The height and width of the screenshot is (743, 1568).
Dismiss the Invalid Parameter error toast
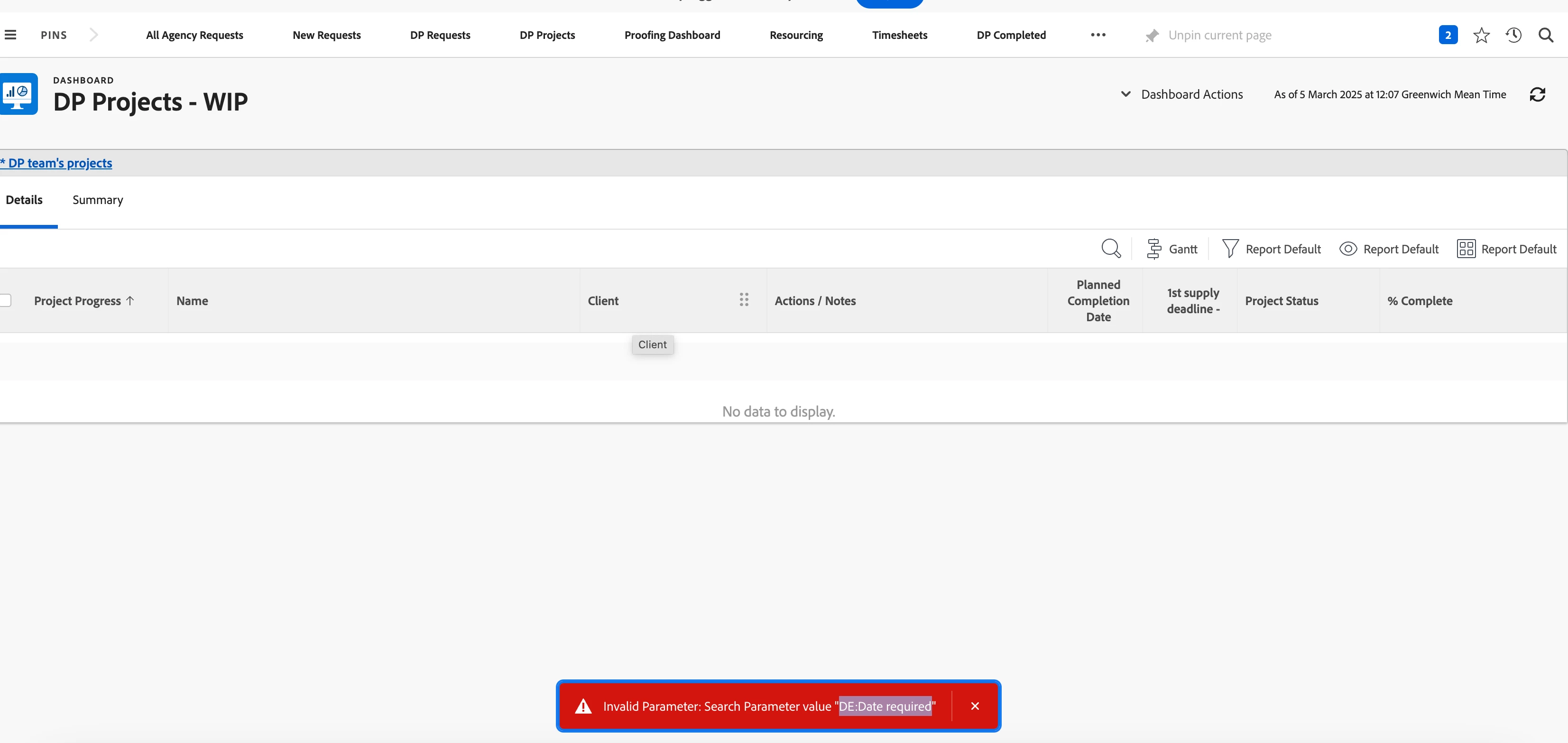(x=975, y=706)
